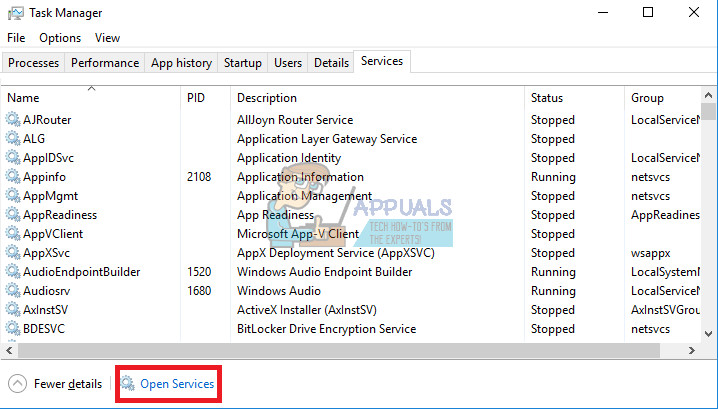This screenshot has width=718, height=409.
Task: Sort by the Description column header
Action: pyautogui.click(x=377, y=98)
